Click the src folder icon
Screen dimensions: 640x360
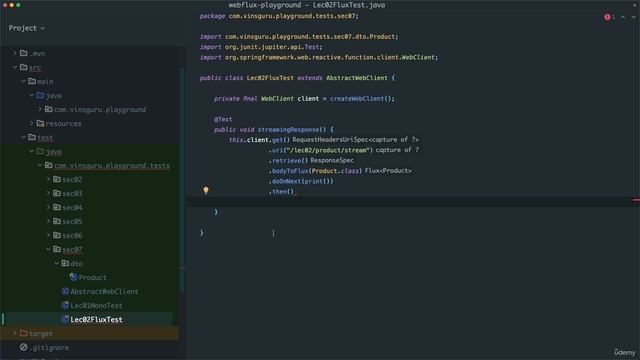[x=24, y=67]
